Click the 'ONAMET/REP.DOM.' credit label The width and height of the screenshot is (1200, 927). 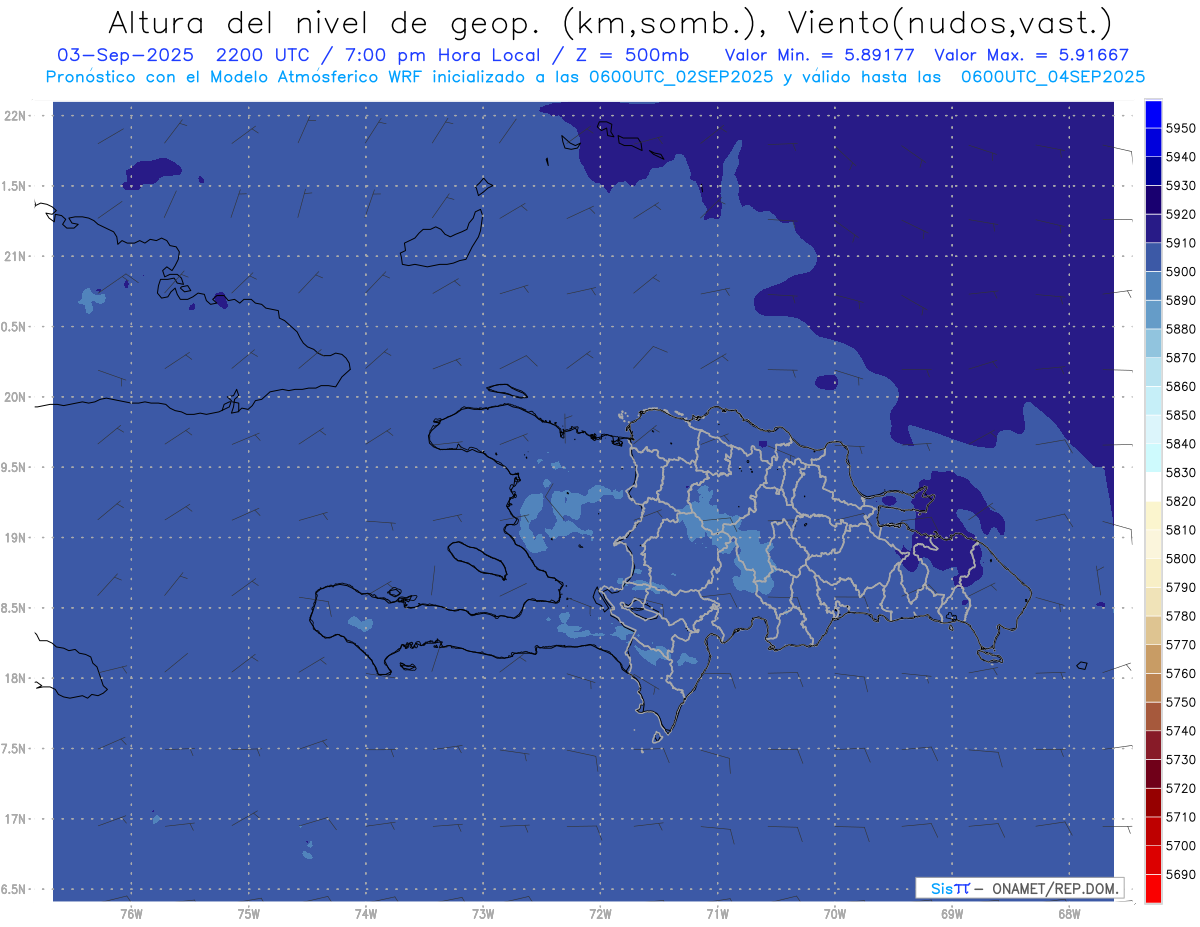click(1055, 888)
